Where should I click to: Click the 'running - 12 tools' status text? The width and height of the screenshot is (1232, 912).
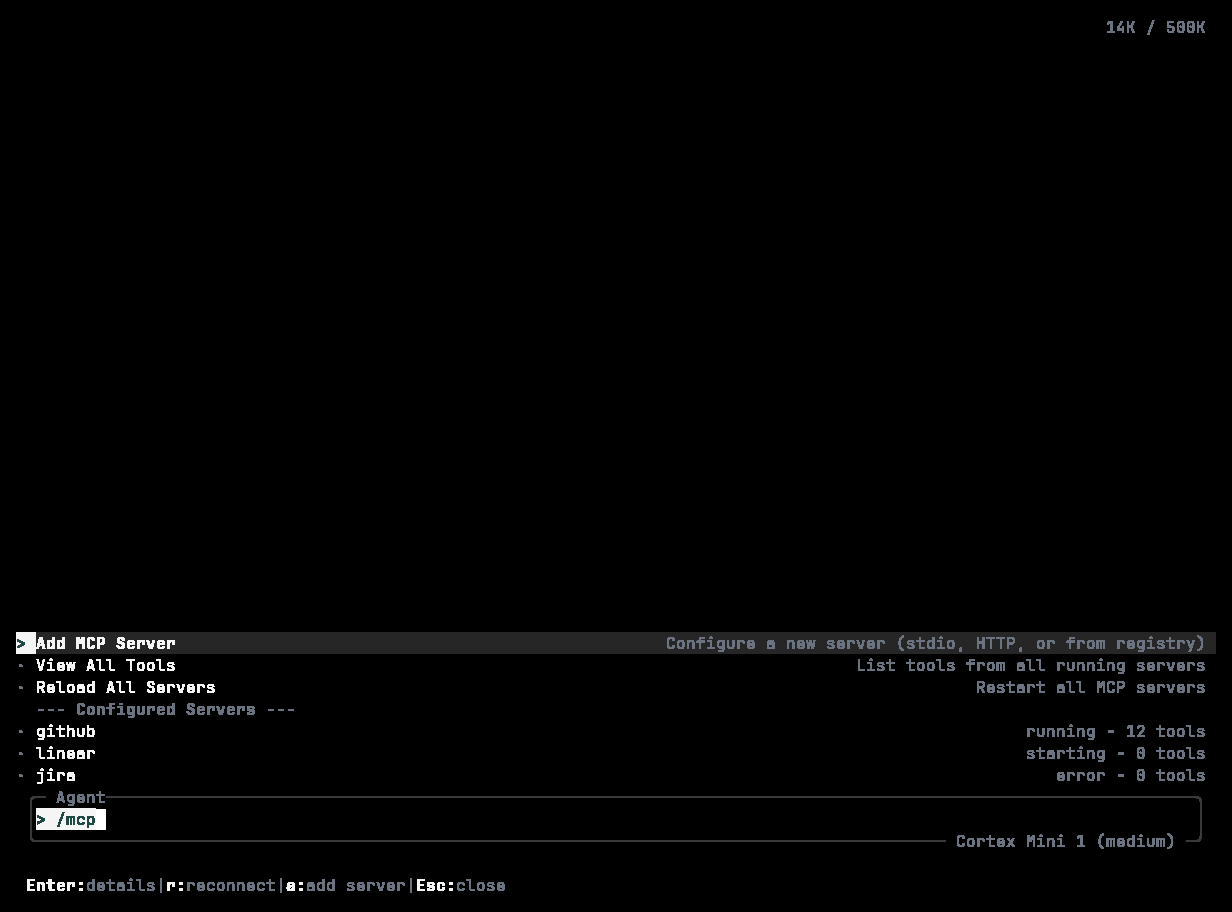tap(1116, 731)
